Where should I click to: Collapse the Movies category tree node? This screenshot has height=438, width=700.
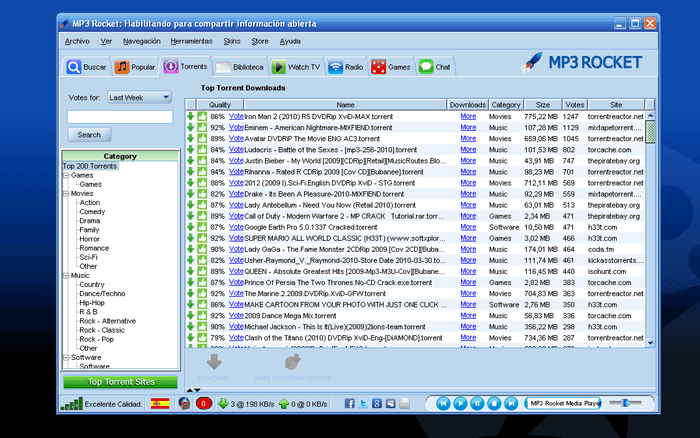point(66,194)
